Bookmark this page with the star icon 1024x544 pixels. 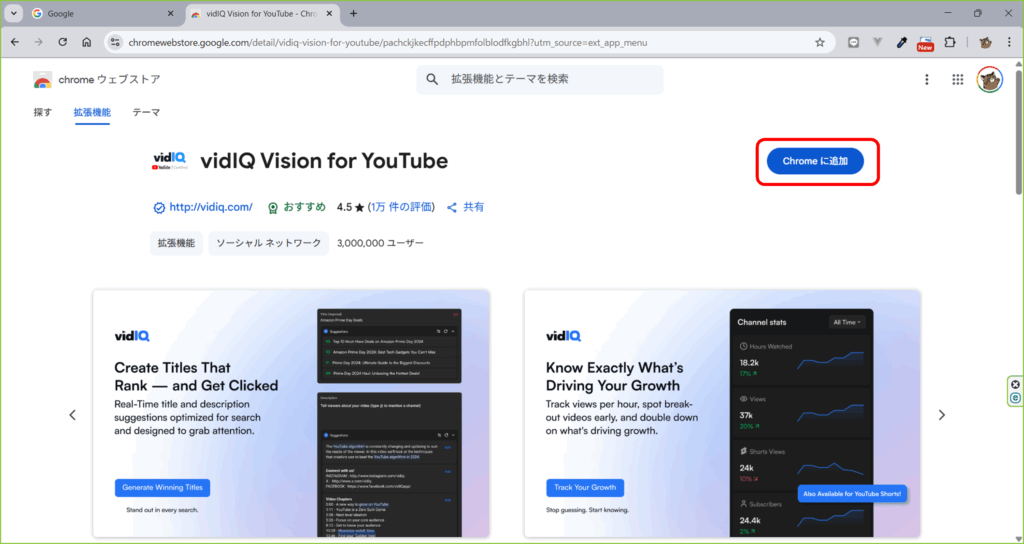pos(820,42)
